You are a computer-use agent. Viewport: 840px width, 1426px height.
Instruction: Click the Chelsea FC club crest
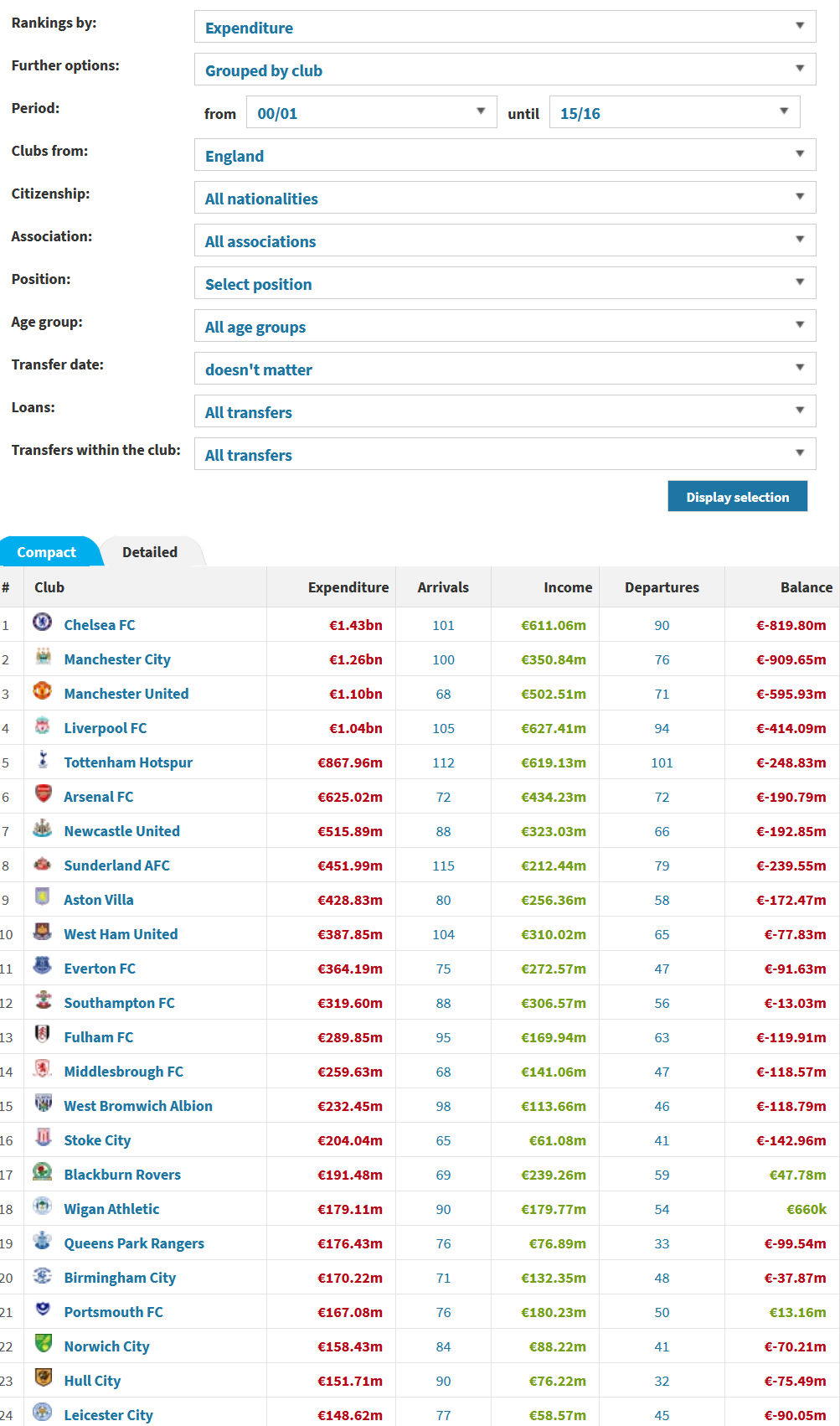pos(43,623)
